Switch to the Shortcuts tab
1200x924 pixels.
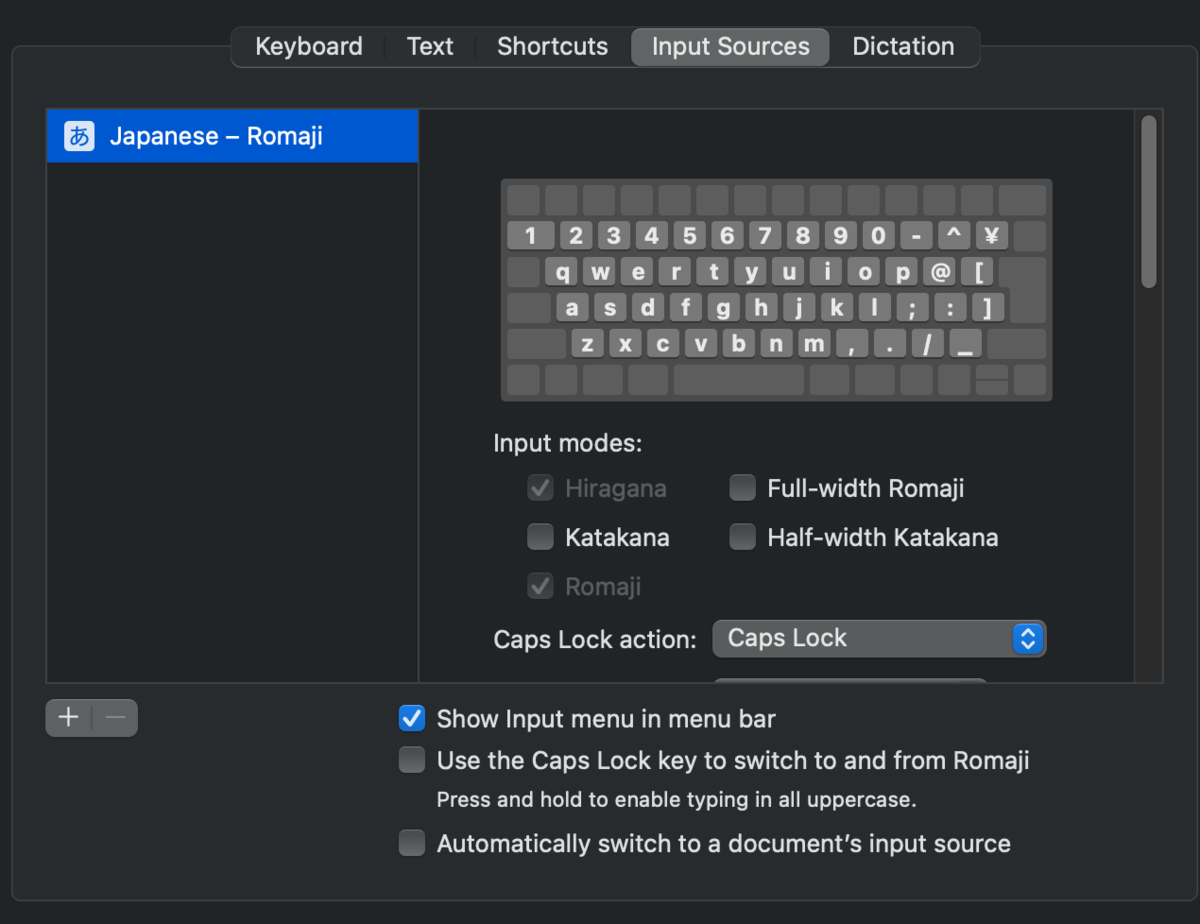coord(552,47)
